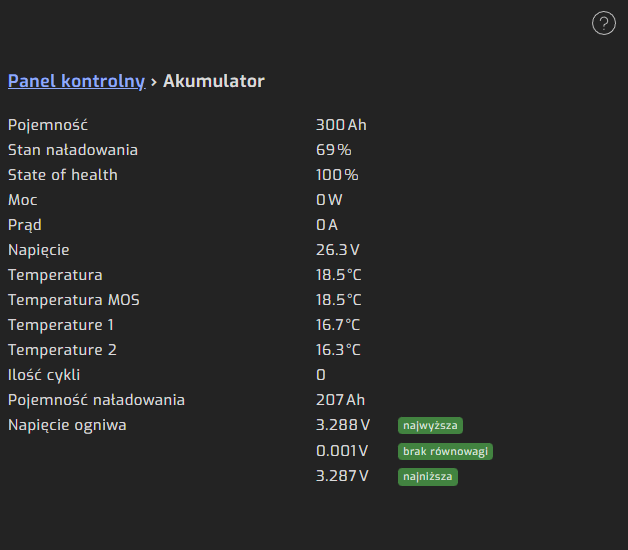Open the help question mark icon

pos(604,24)
